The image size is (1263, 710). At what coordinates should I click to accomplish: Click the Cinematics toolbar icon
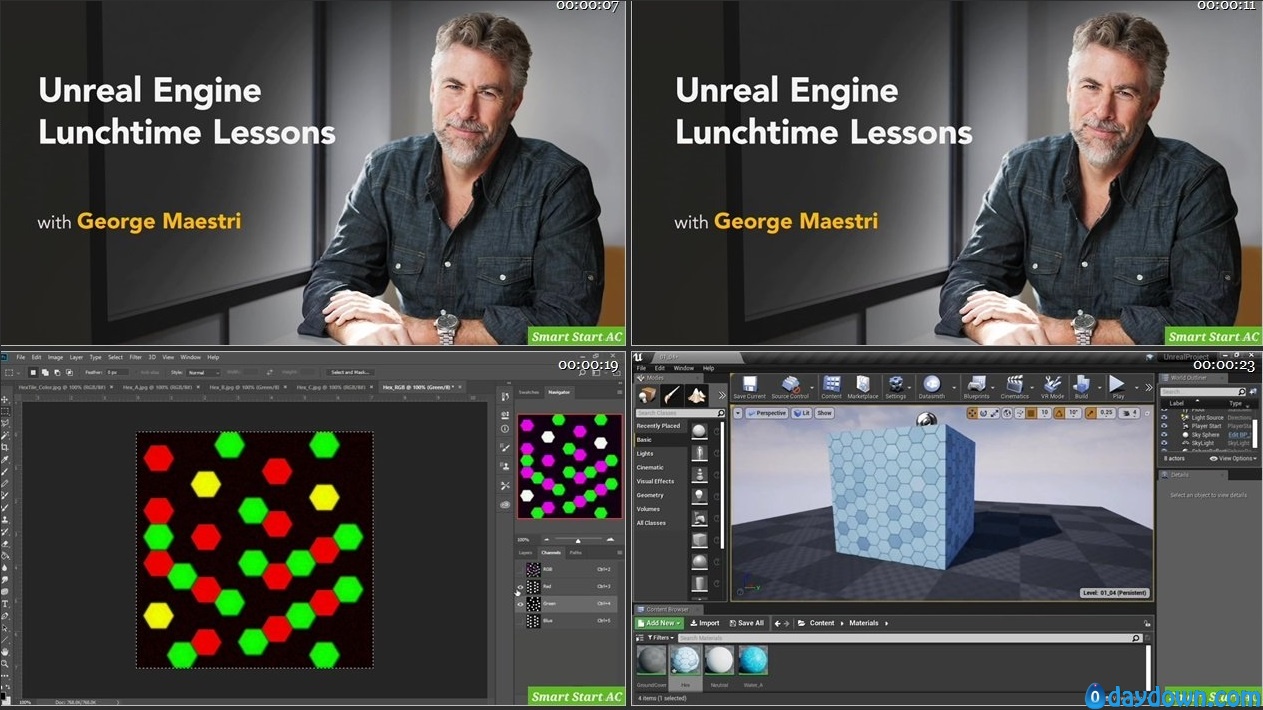[x=1015, y=388]
